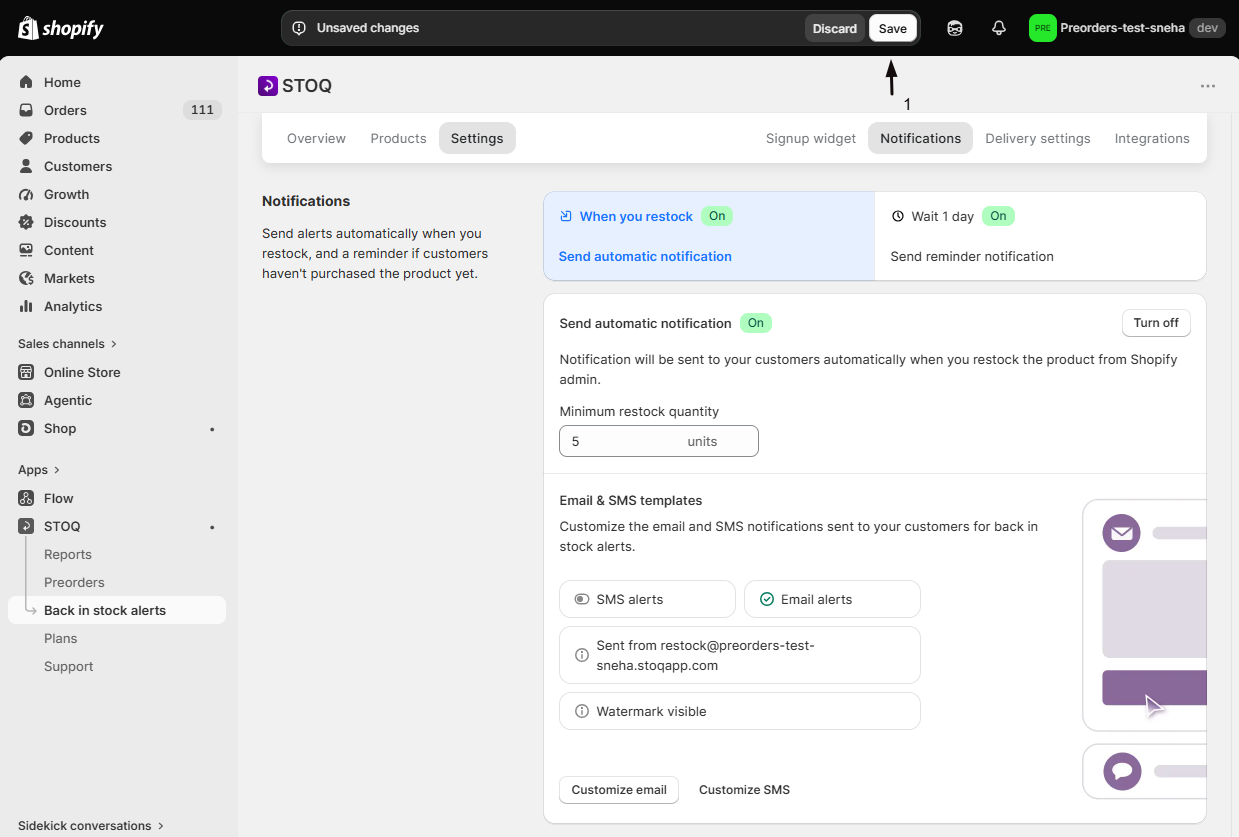Click the Unsaved changes warning icon
This screenshot has width=1239, height=837.
299,28
